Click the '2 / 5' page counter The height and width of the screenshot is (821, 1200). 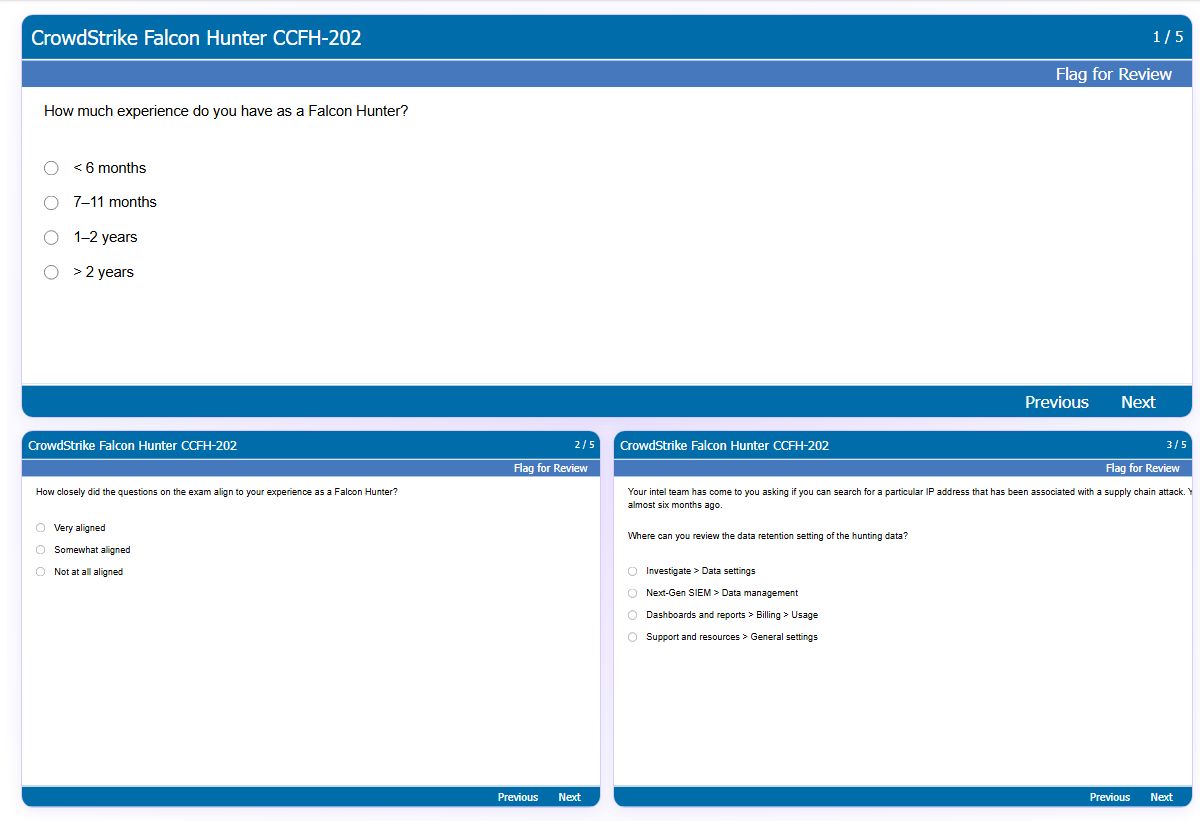pos(584,445)
